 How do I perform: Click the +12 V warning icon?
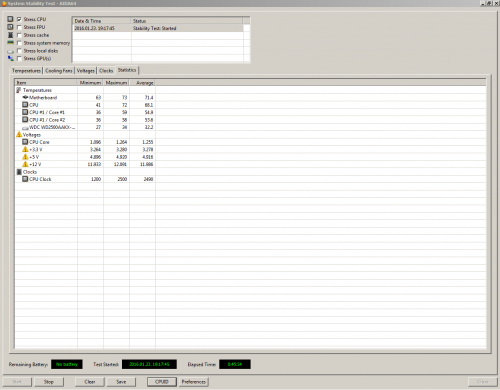tap(25, 164)
